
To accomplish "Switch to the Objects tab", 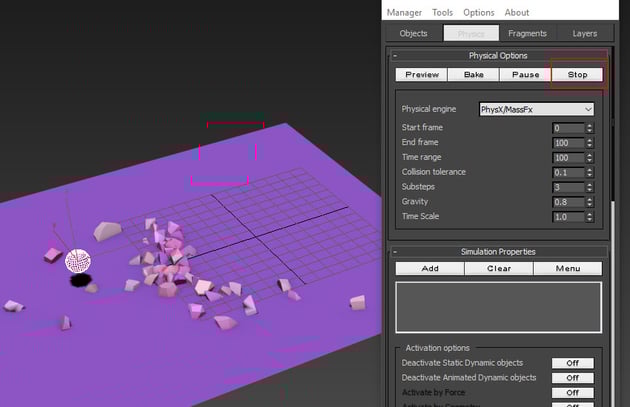I will pyautogui.click(x=413, y=33).
